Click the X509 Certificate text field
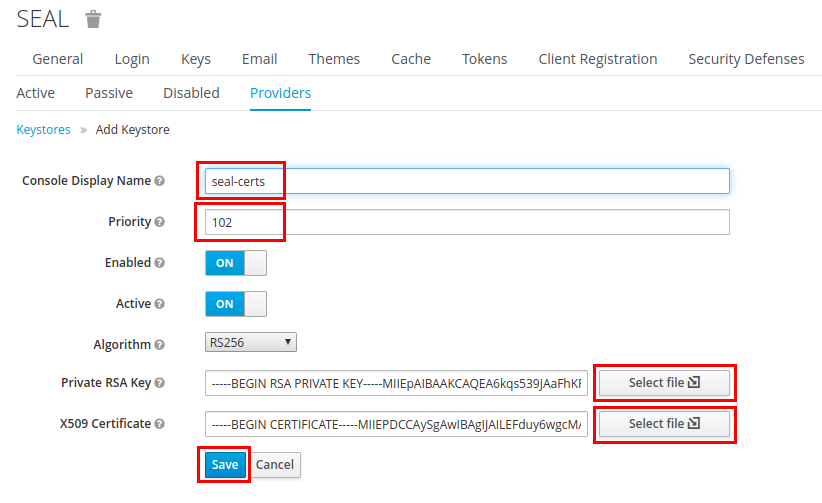Screen dimensions: 822x503 [x=396, y=424]
